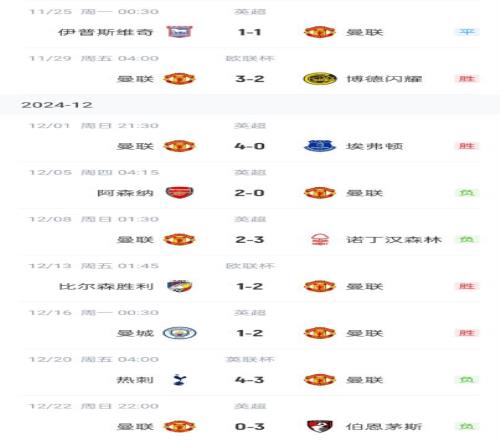Click the Bodø/Glimt yellow club crest
Image resolution: width=500 pixels, height=440 pixels.
319,79
